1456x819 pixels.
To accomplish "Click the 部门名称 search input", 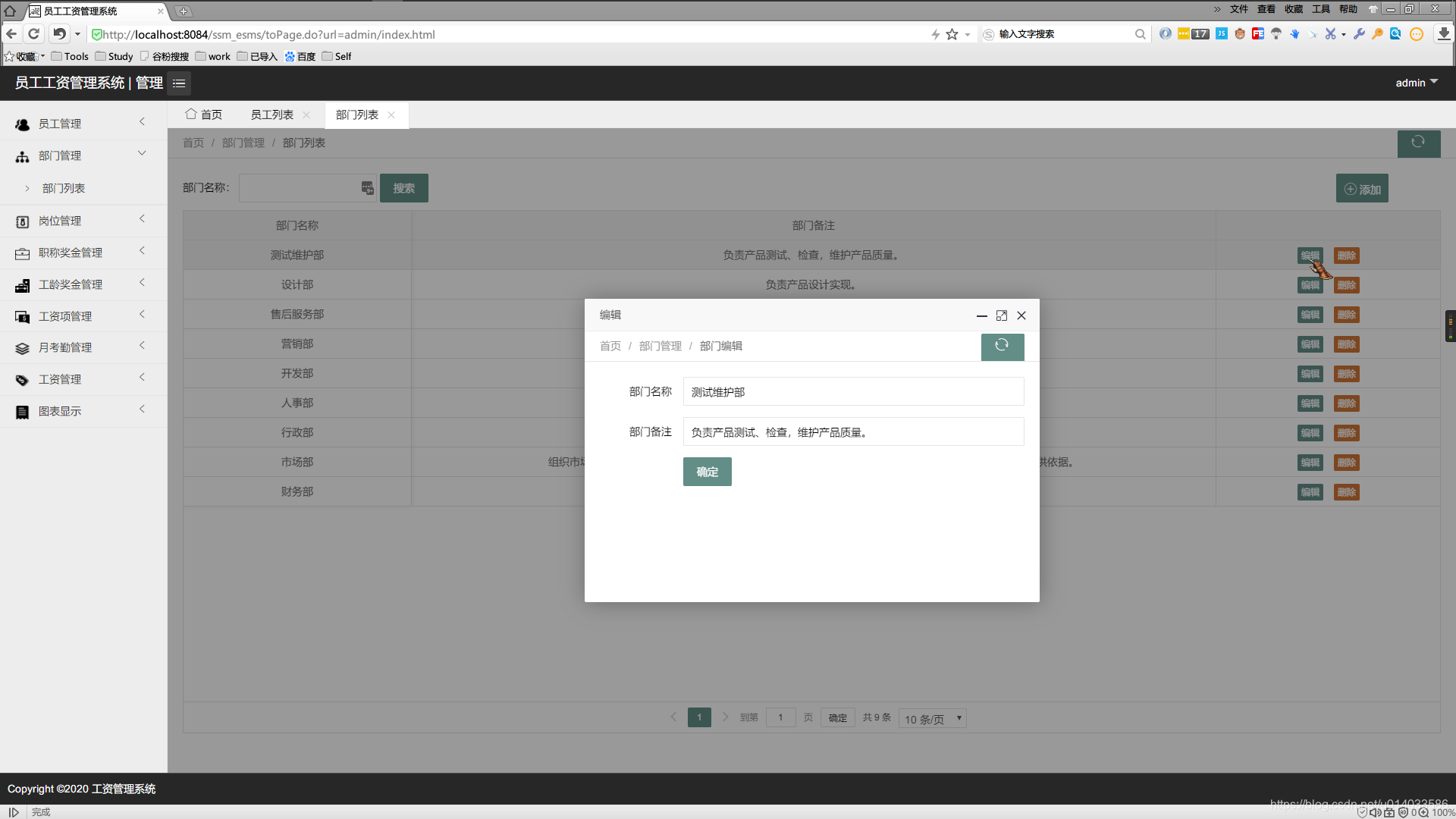I will coord(307,188).
